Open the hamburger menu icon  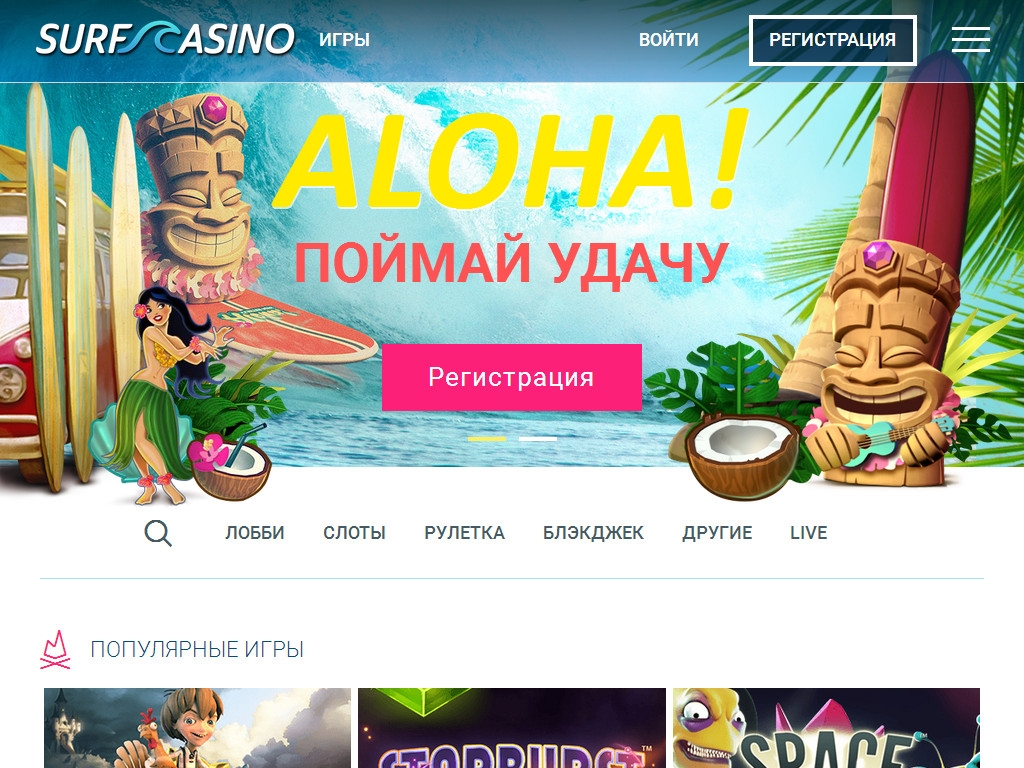(970, 39)
